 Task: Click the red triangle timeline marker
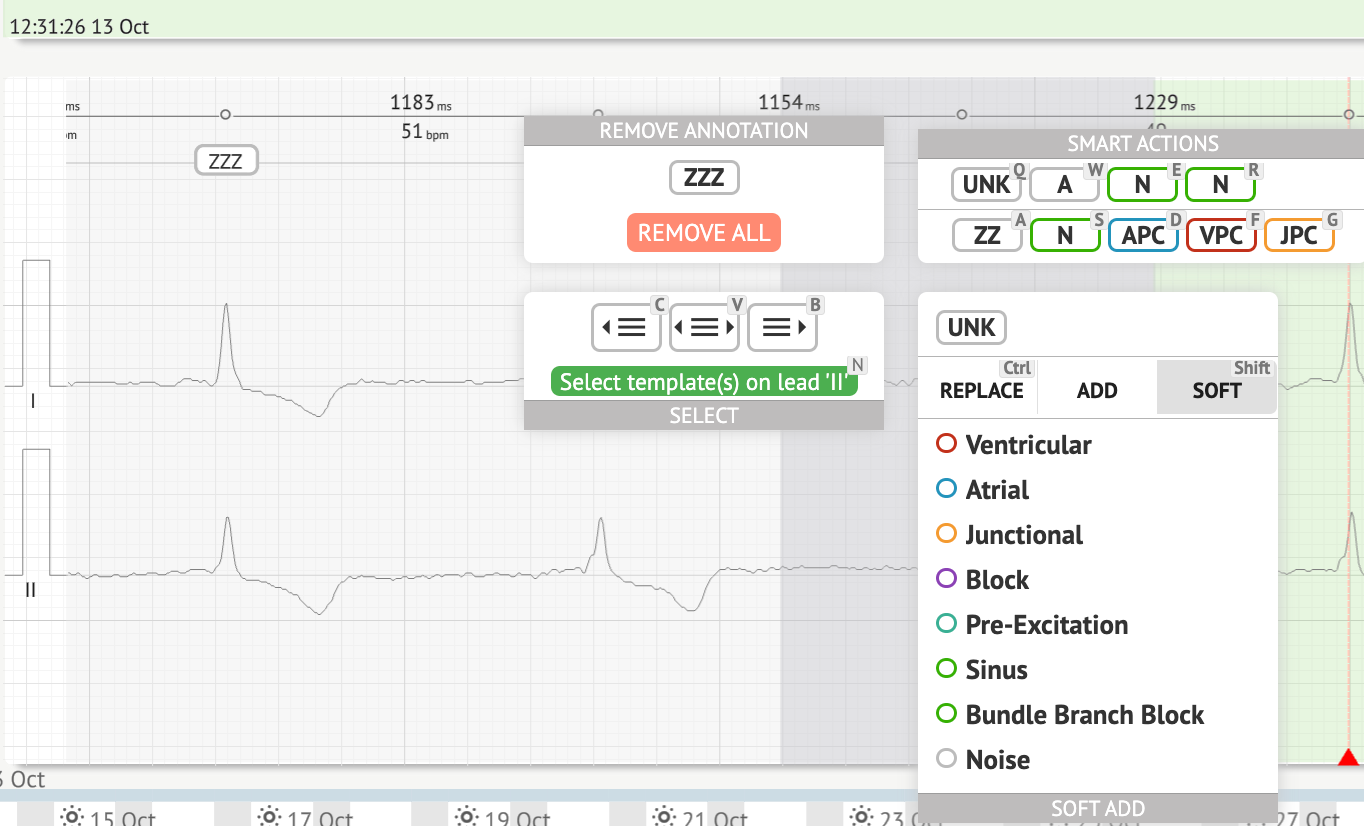coord(1348,758)
